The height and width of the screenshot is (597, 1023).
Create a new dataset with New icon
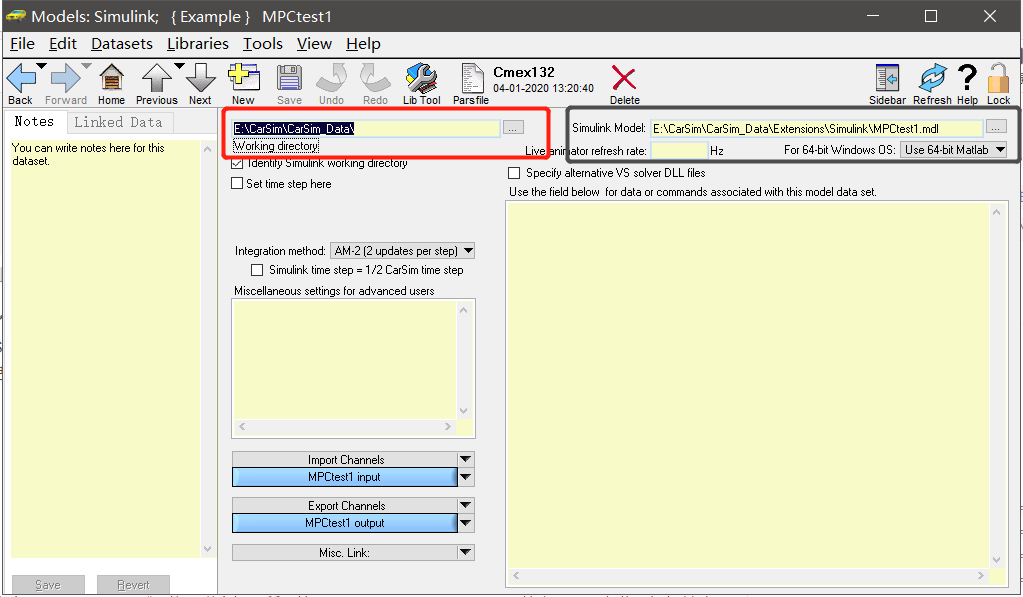(x=243, y=78)
